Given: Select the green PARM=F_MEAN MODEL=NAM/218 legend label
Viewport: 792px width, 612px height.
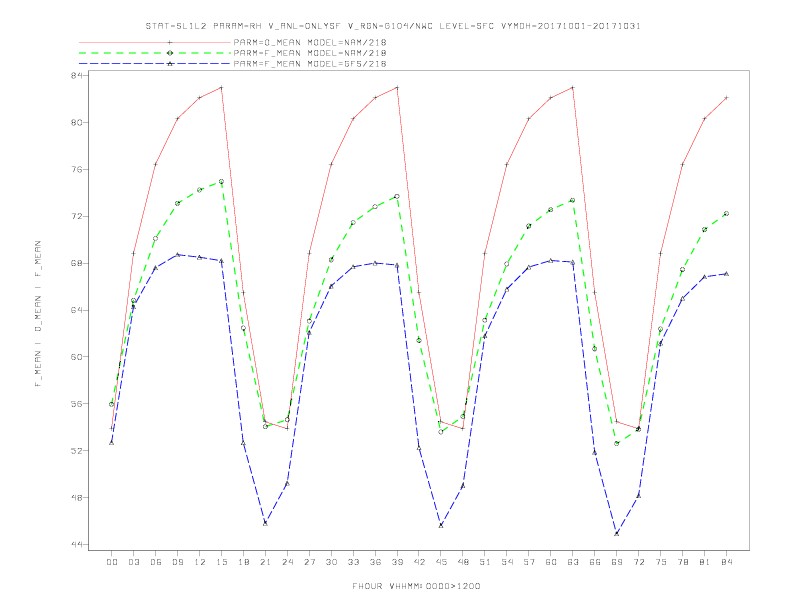Looking at the screenshot, I should (310, 53).
